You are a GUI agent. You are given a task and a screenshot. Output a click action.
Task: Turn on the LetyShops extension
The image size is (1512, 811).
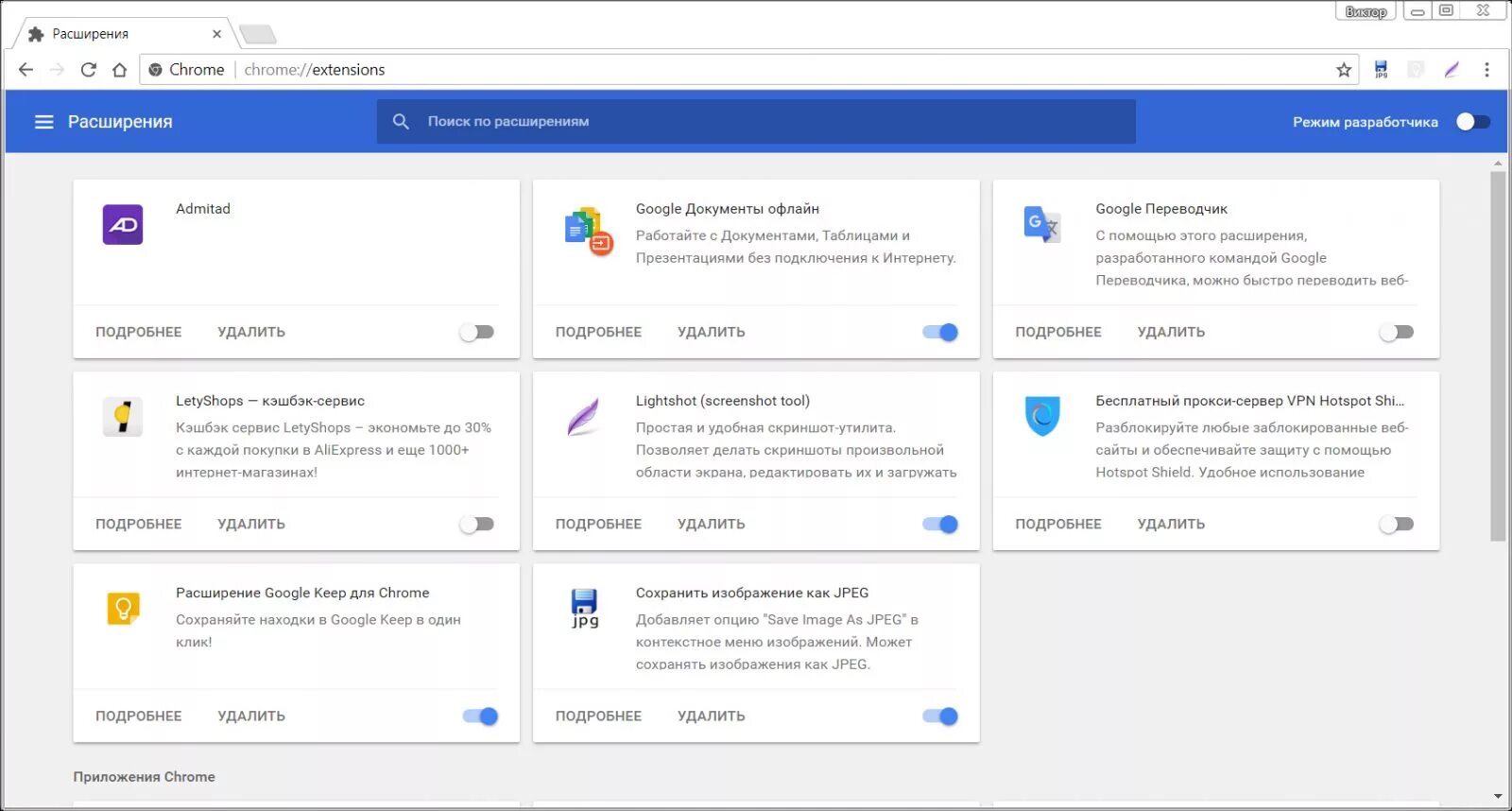[x=477, y=524]
